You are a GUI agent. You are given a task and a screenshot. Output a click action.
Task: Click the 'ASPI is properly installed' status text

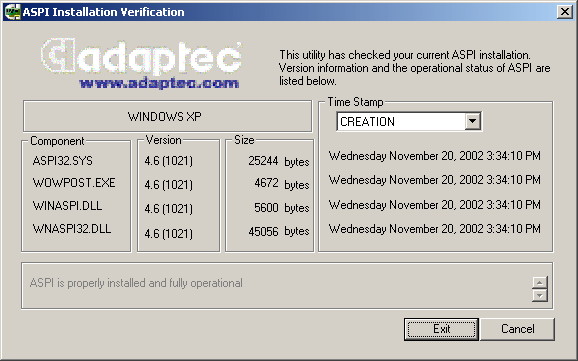pos(136,283)
